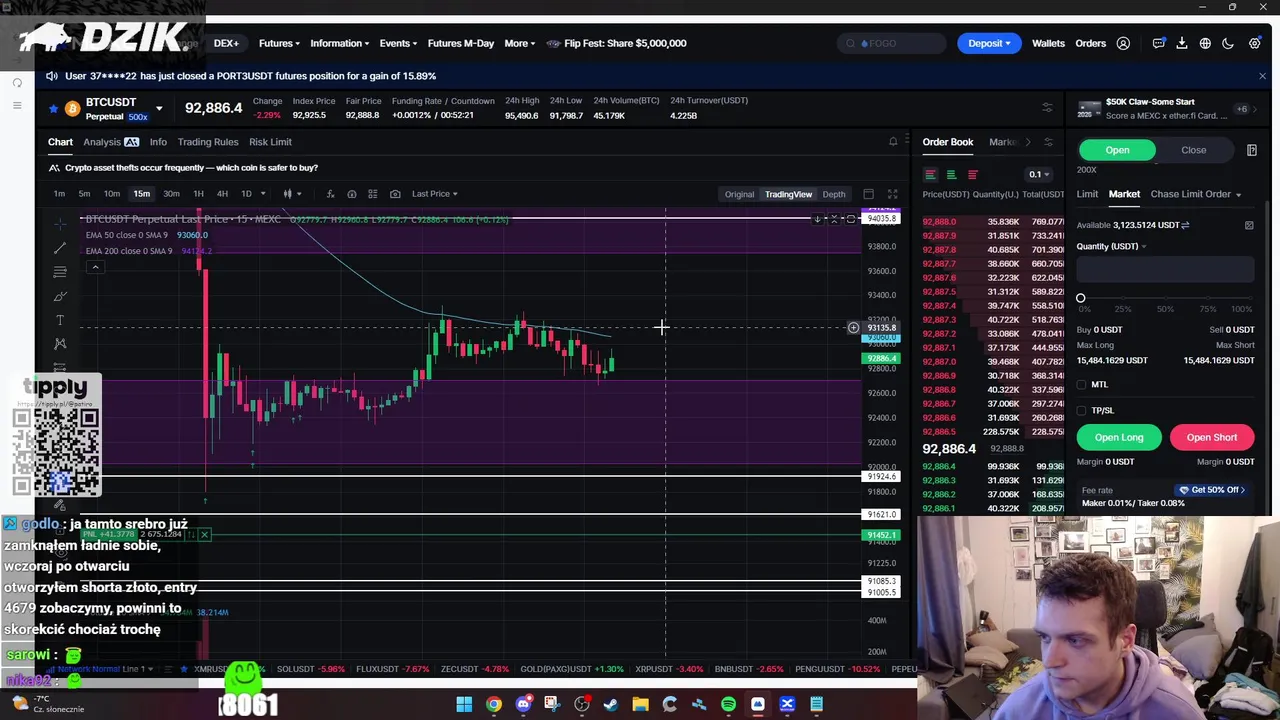The height and width of the screenshot is (720, 1280).
Task: Open the language globe icon
Action: [x=1205, y=43]
